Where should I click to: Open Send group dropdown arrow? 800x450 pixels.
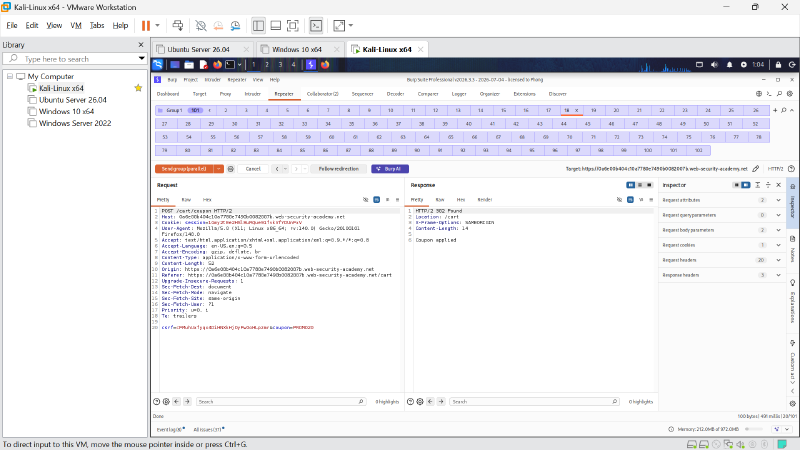(x=218, y=169)
